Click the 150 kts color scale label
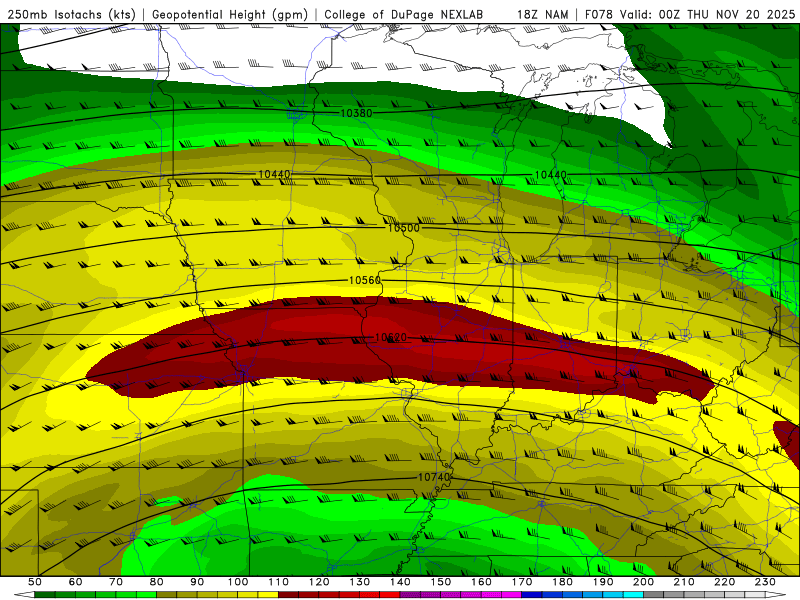The image size is (800, 600). click(441, 582)
